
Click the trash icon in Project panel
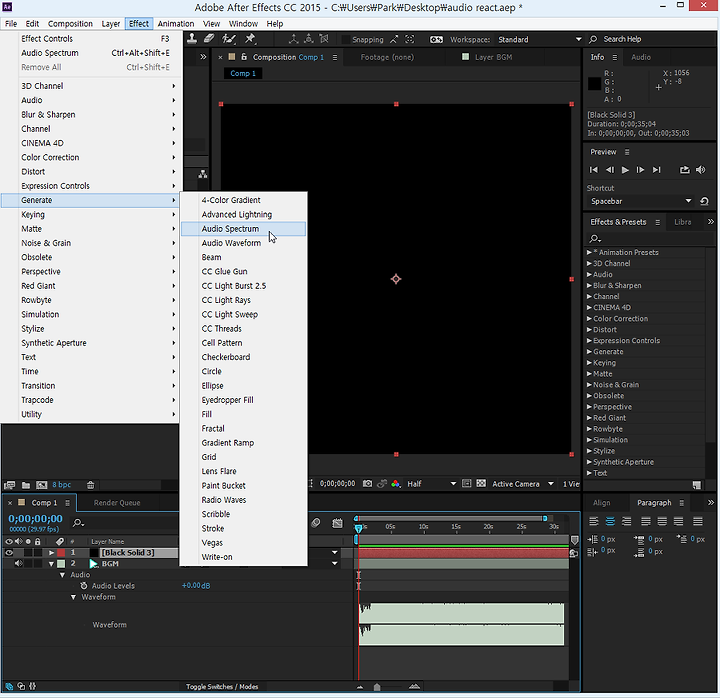pos(91,485)
